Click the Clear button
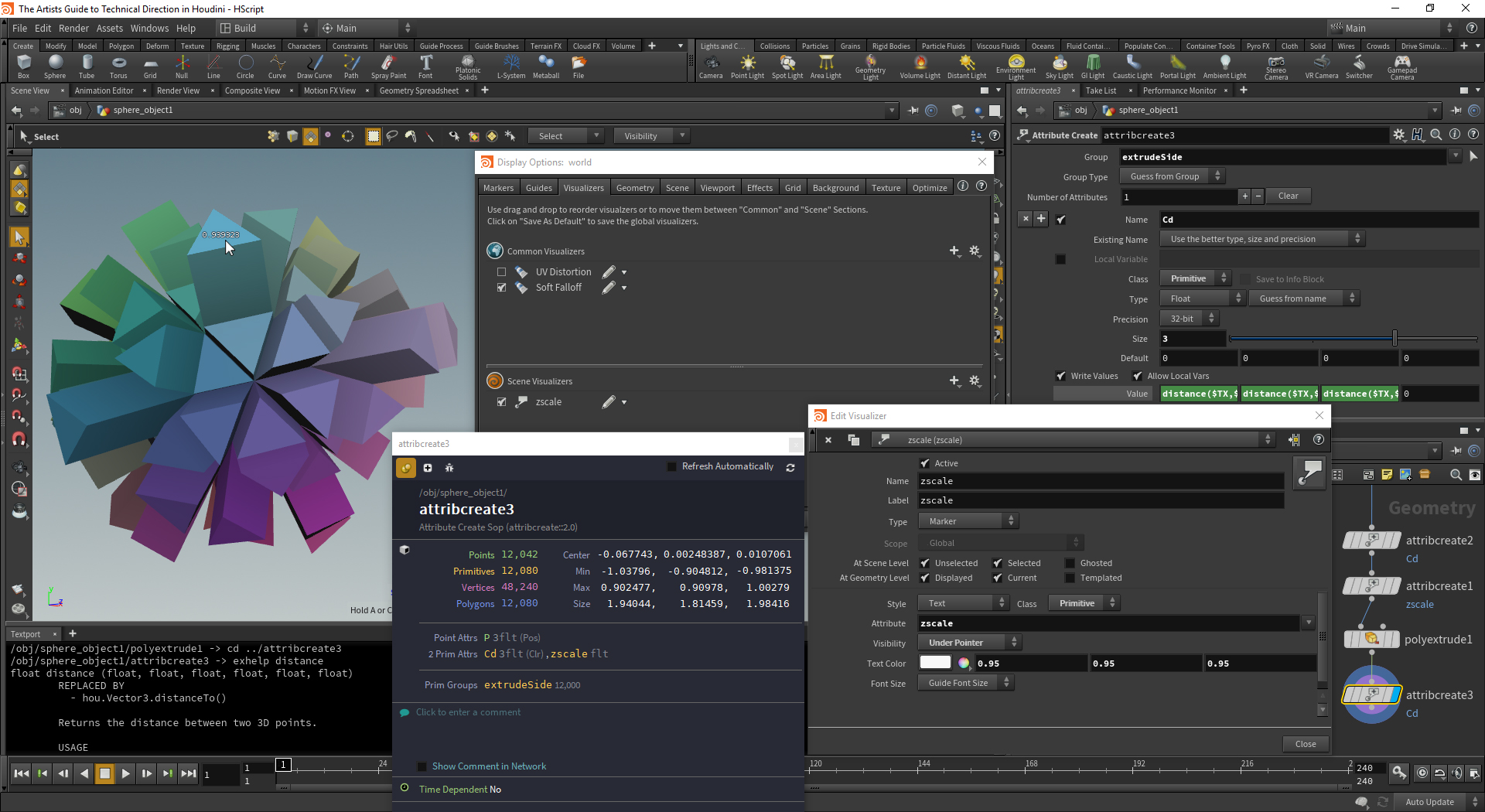This screenshot has width=1485, height=812. (1288, 196)
